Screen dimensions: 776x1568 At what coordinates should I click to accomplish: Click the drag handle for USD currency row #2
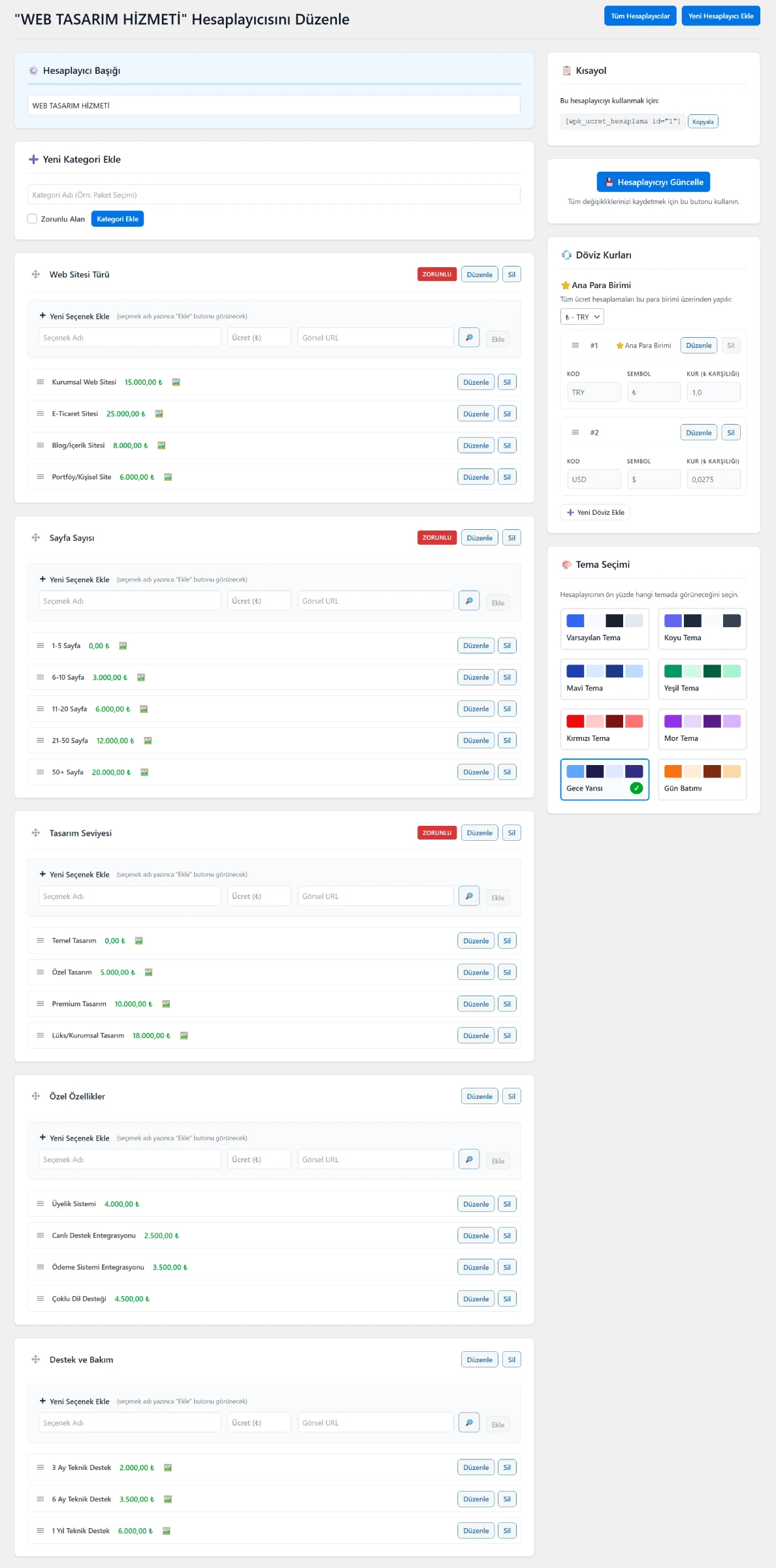(575, 433)
